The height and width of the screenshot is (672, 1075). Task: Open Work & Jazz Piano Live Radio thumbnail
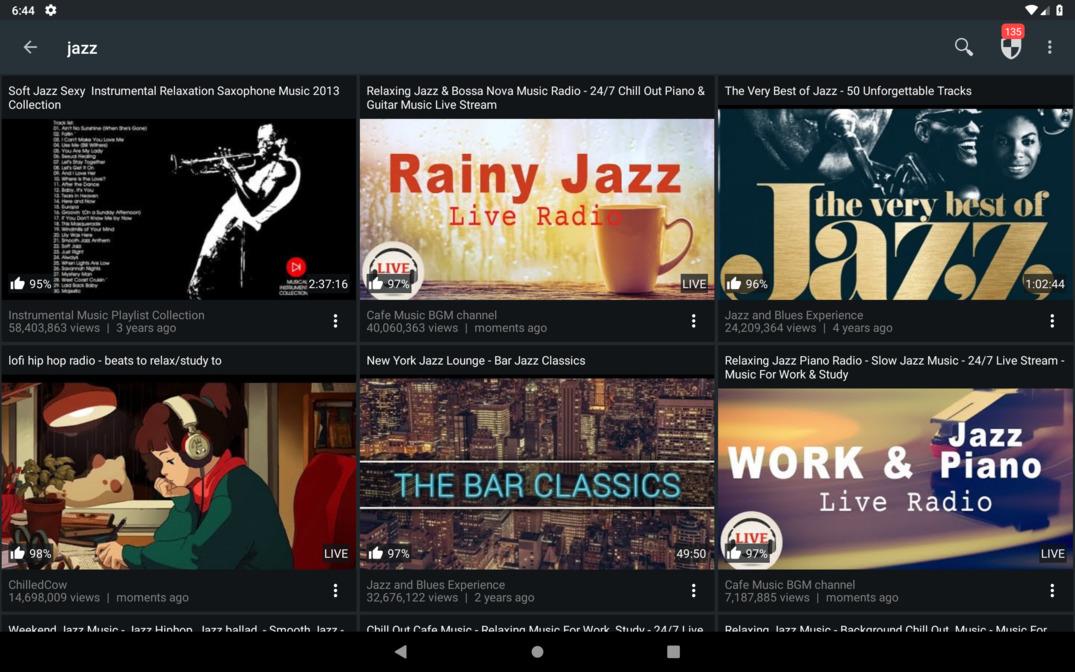[895, 479]
